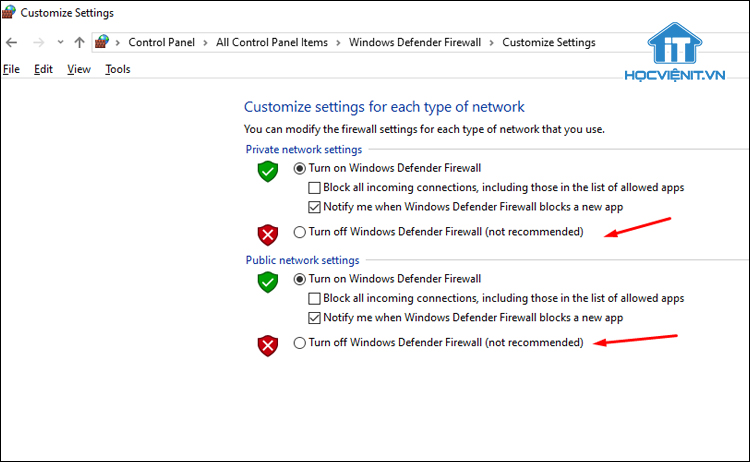This screenshot has height=462, width=750.
Task: Go to Control Panel in the breadcrumb
Action: click(x=161, y=43)
